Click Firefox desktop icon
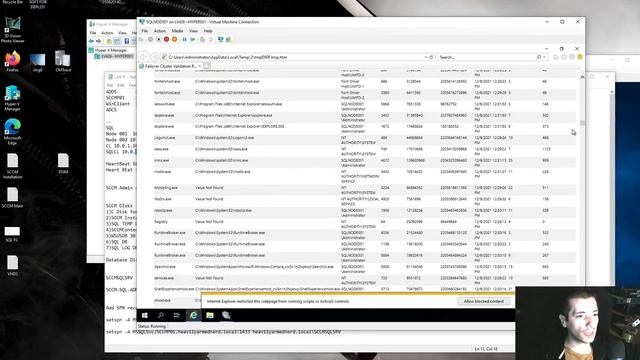This screenshot has height=360, width=640. 12,62
